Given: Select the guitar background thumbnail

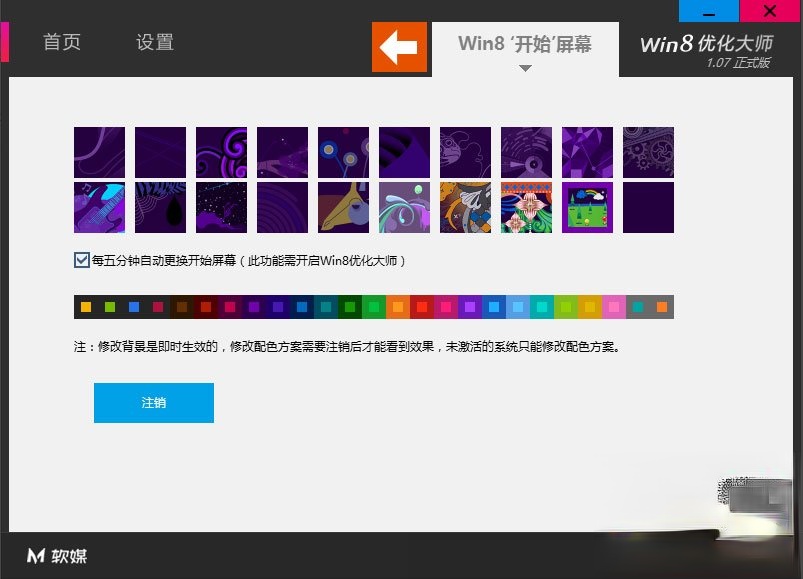Looking at the screenshot, I should click(x=99, y=206).
